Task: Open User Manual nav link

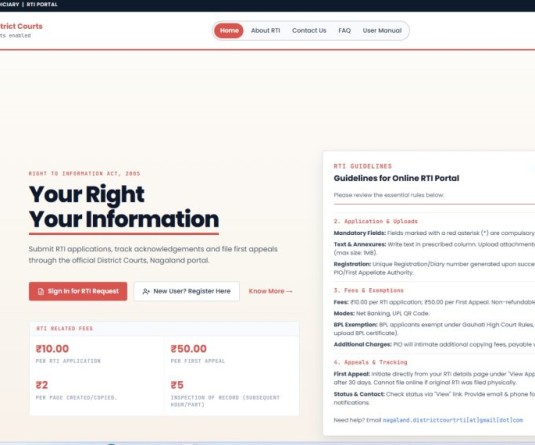Action: [x=382, y=31]
